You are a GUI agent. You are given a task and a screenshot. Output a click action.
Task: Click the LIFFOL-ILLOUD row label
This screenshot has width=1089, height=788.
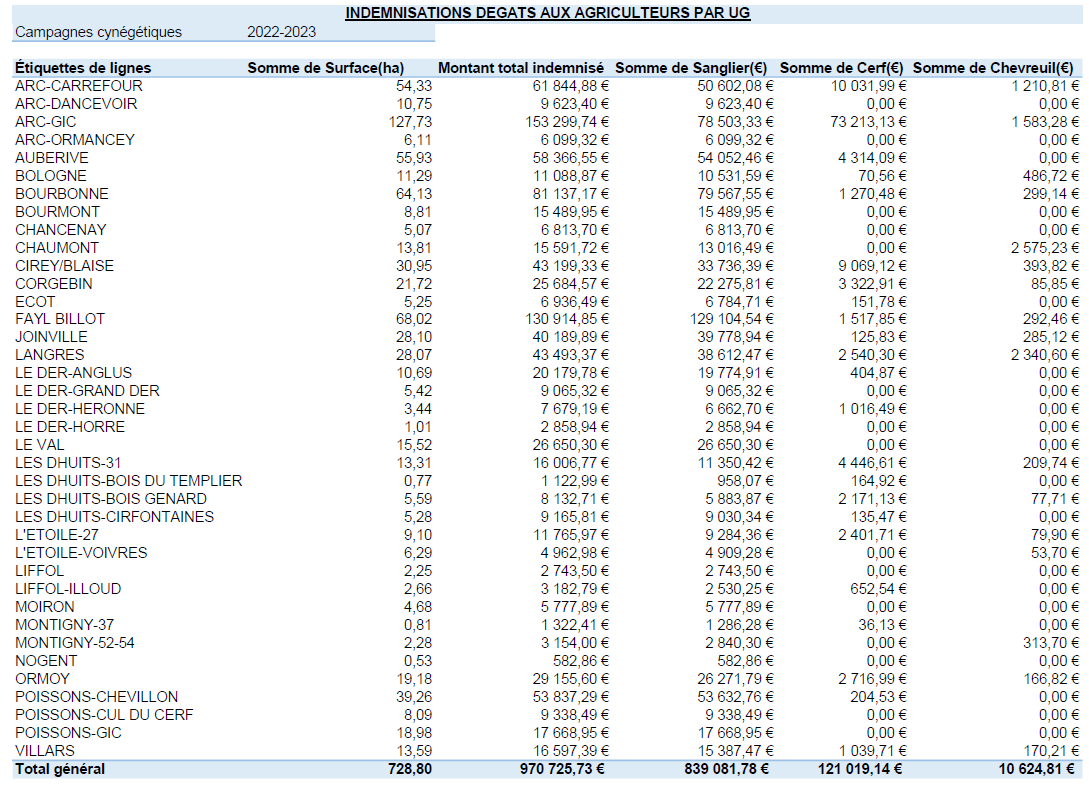point(68,590)
